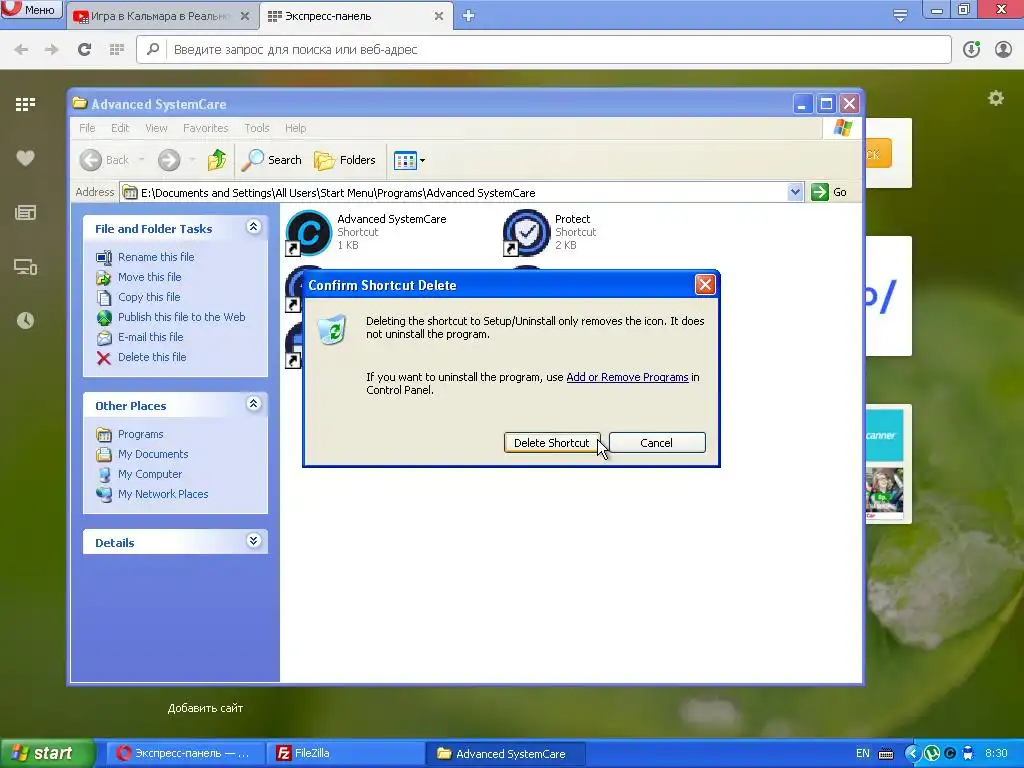Expand the Details panel
The width and height of the screenshot is (1024, 768).
tap(253, 541)
